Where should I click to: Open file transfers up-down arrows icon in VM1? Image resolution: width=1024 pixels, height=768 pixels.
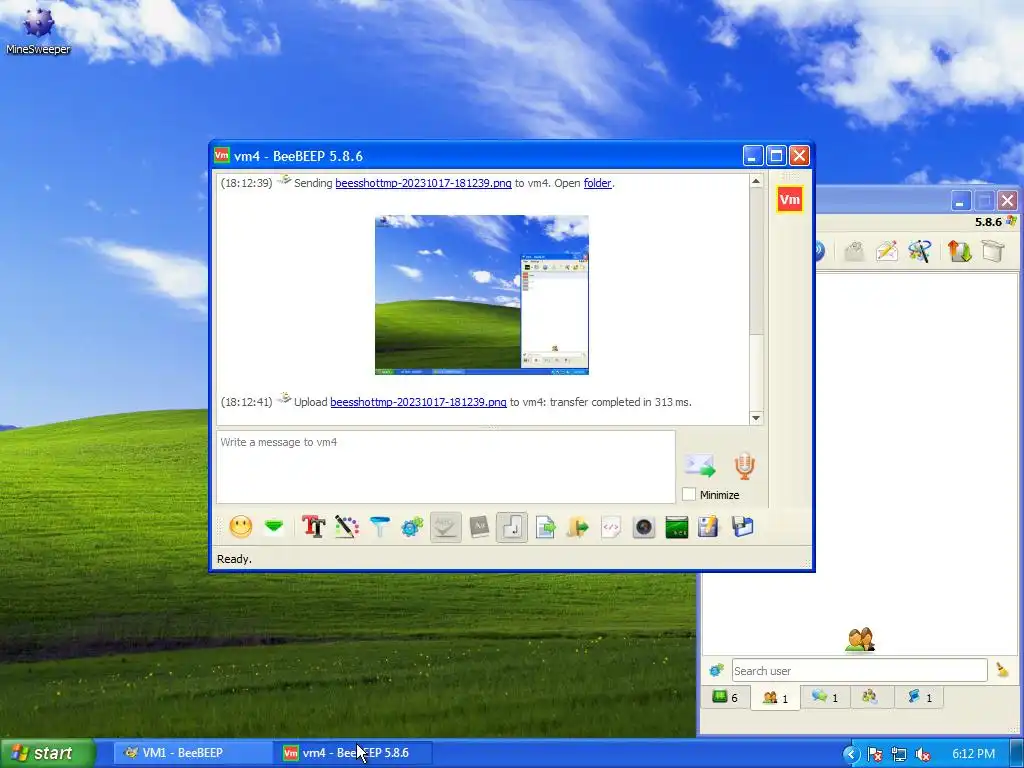(x=959, y=251)
